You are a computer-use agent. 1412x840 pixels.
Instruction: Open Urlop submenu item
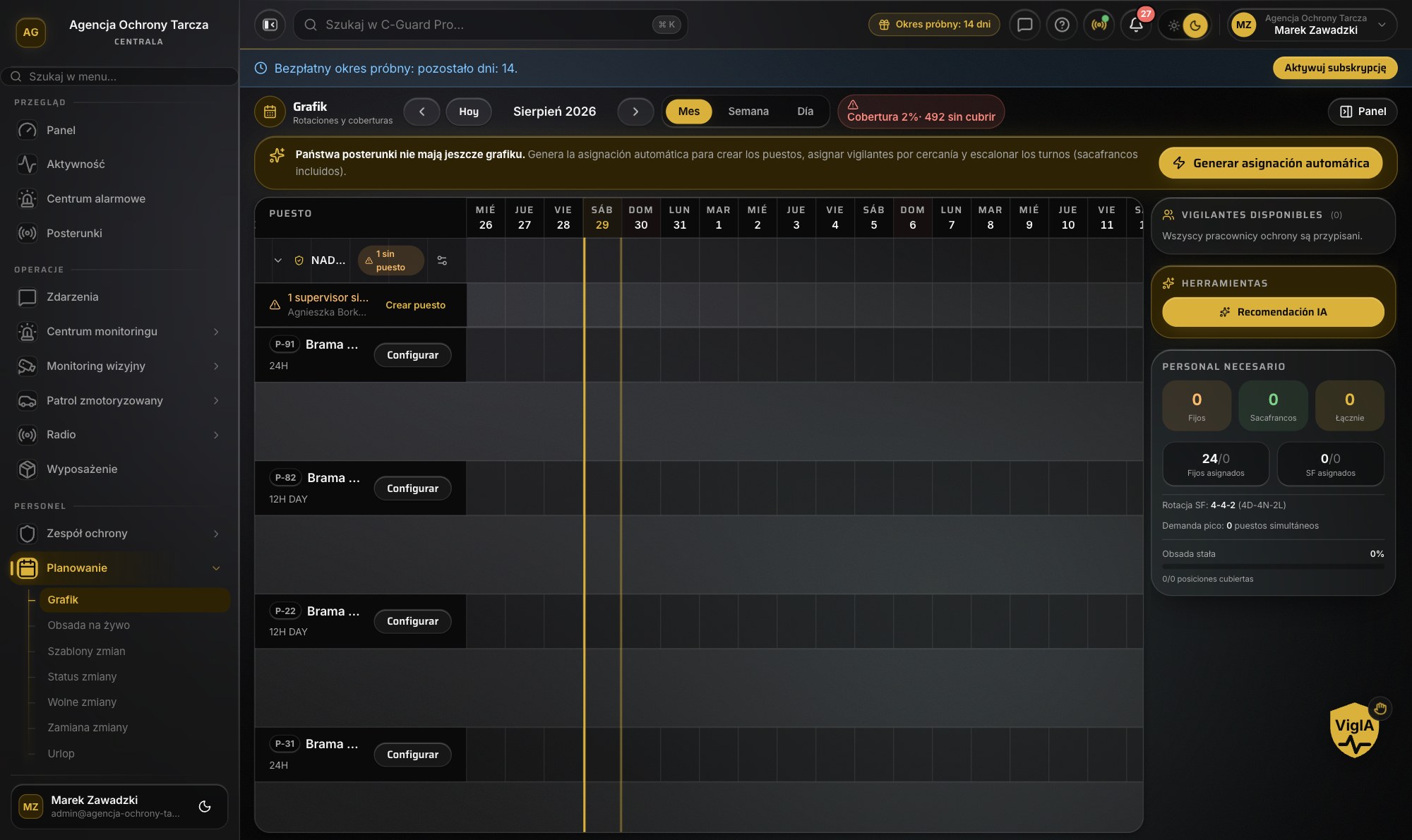134,754
